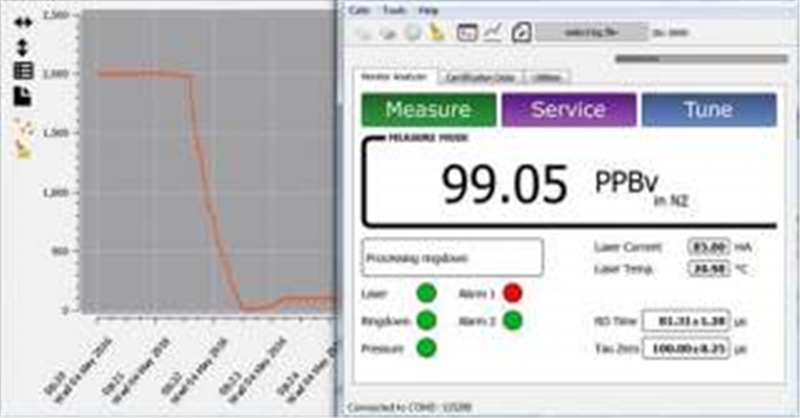800x418 pixels.
Task: Click the vertical zoom arrows icon
Action: (22, 47)
